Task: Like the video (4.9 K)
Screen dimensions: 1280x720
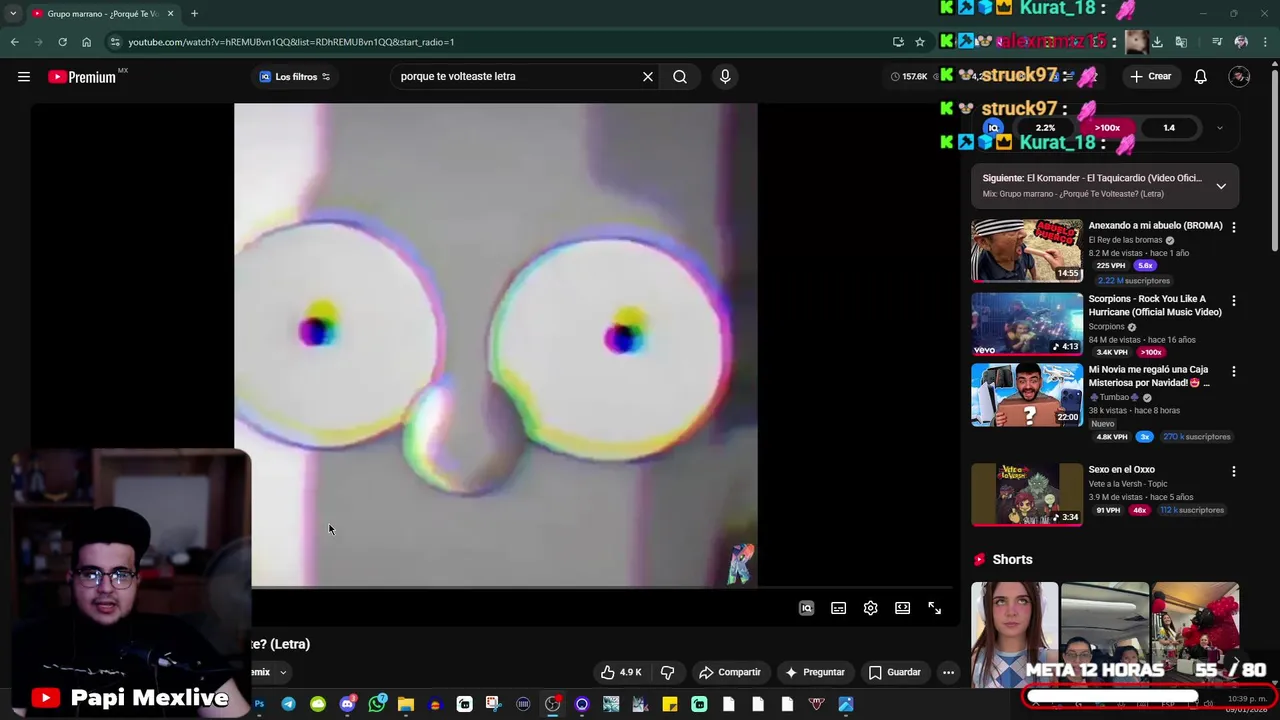Action: click(620, 672)
